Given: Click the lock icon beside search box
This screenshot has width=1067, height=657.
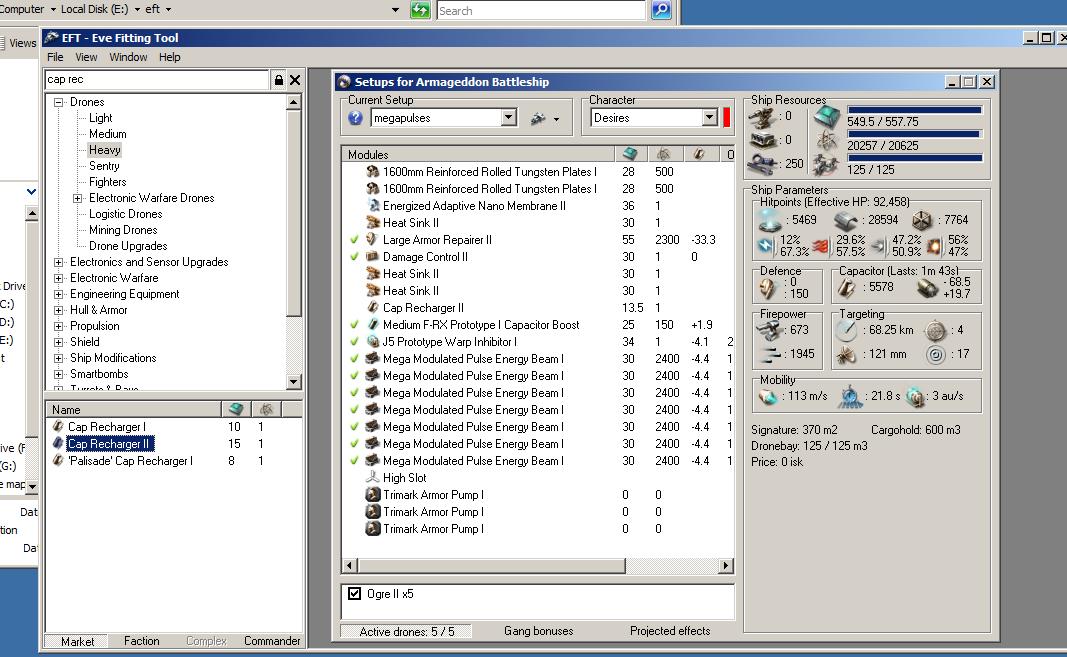Looking at the screenshot, I should [x=278, y=80].
